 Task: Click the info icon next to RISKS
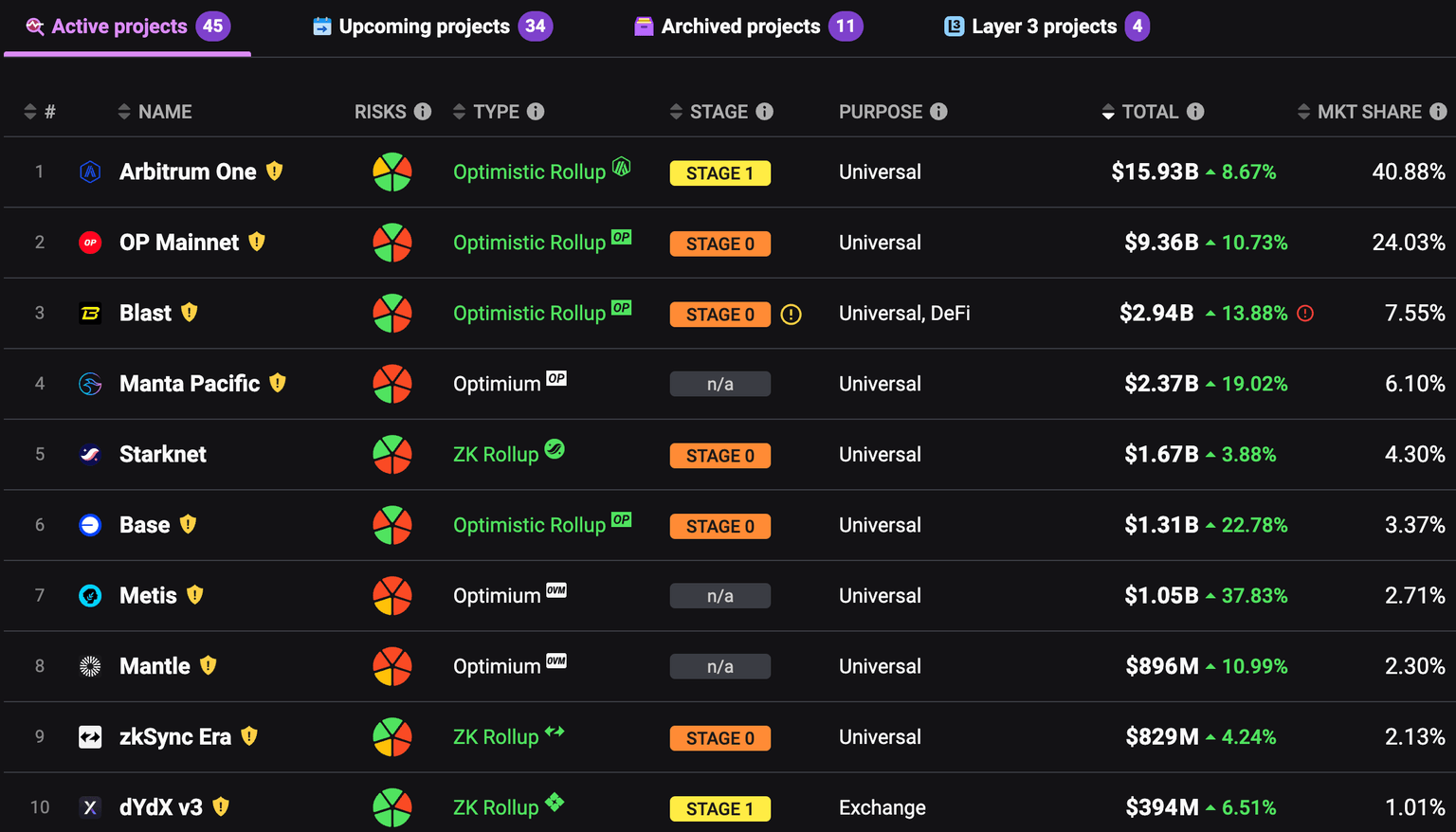[423, 112]
